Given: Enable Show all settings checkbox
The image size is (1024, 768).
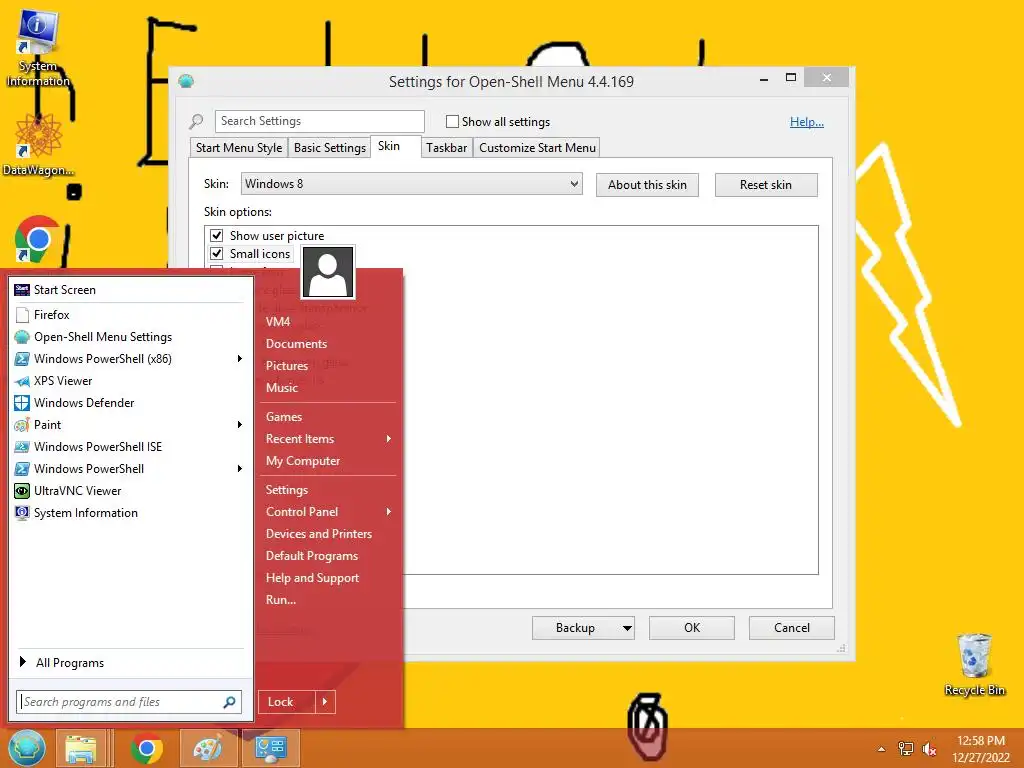Looking at the screenshot, I should 452,121.
